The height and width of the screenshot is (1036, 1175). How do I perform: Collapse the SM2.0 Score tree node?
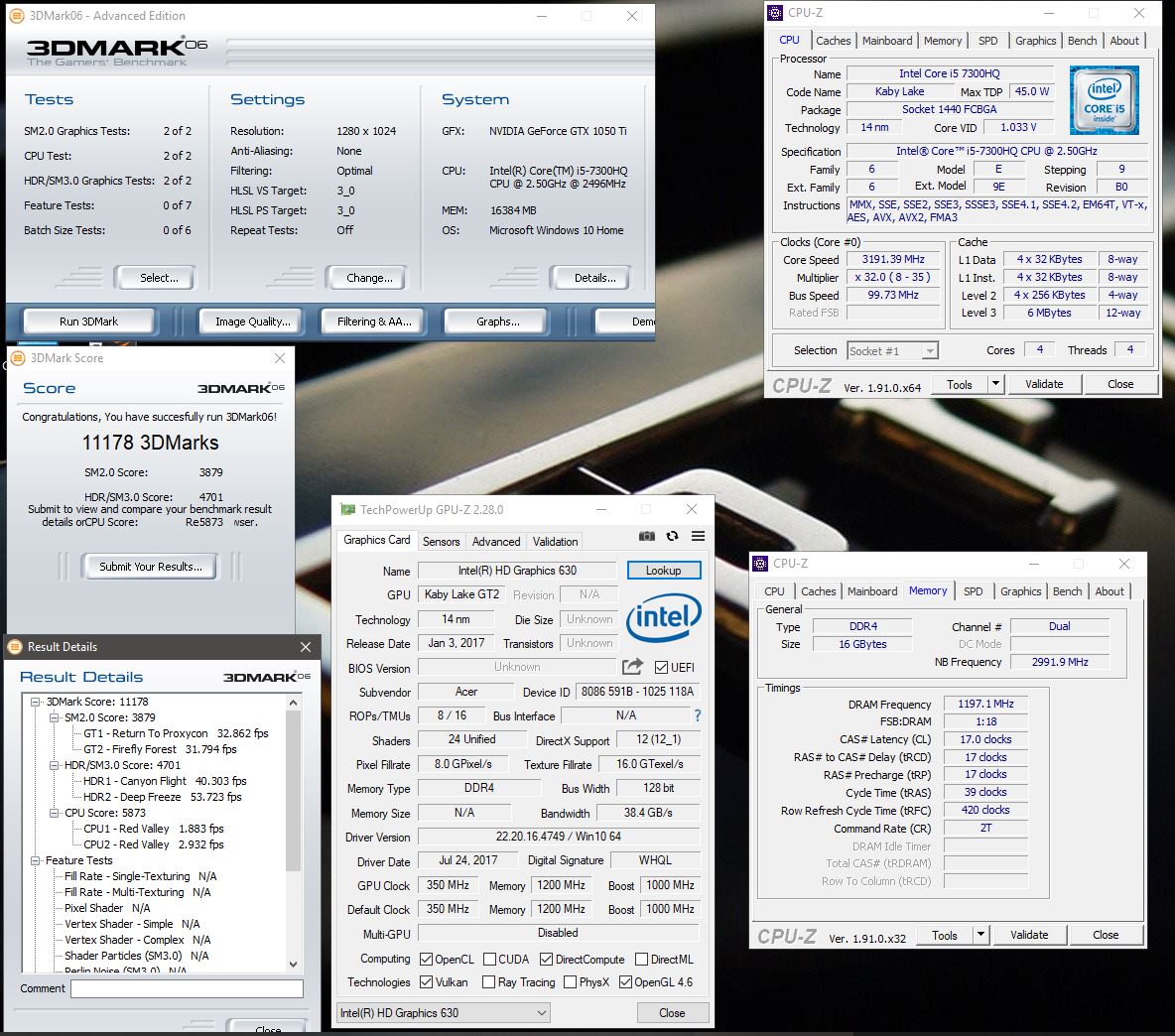tap(54, 717)
